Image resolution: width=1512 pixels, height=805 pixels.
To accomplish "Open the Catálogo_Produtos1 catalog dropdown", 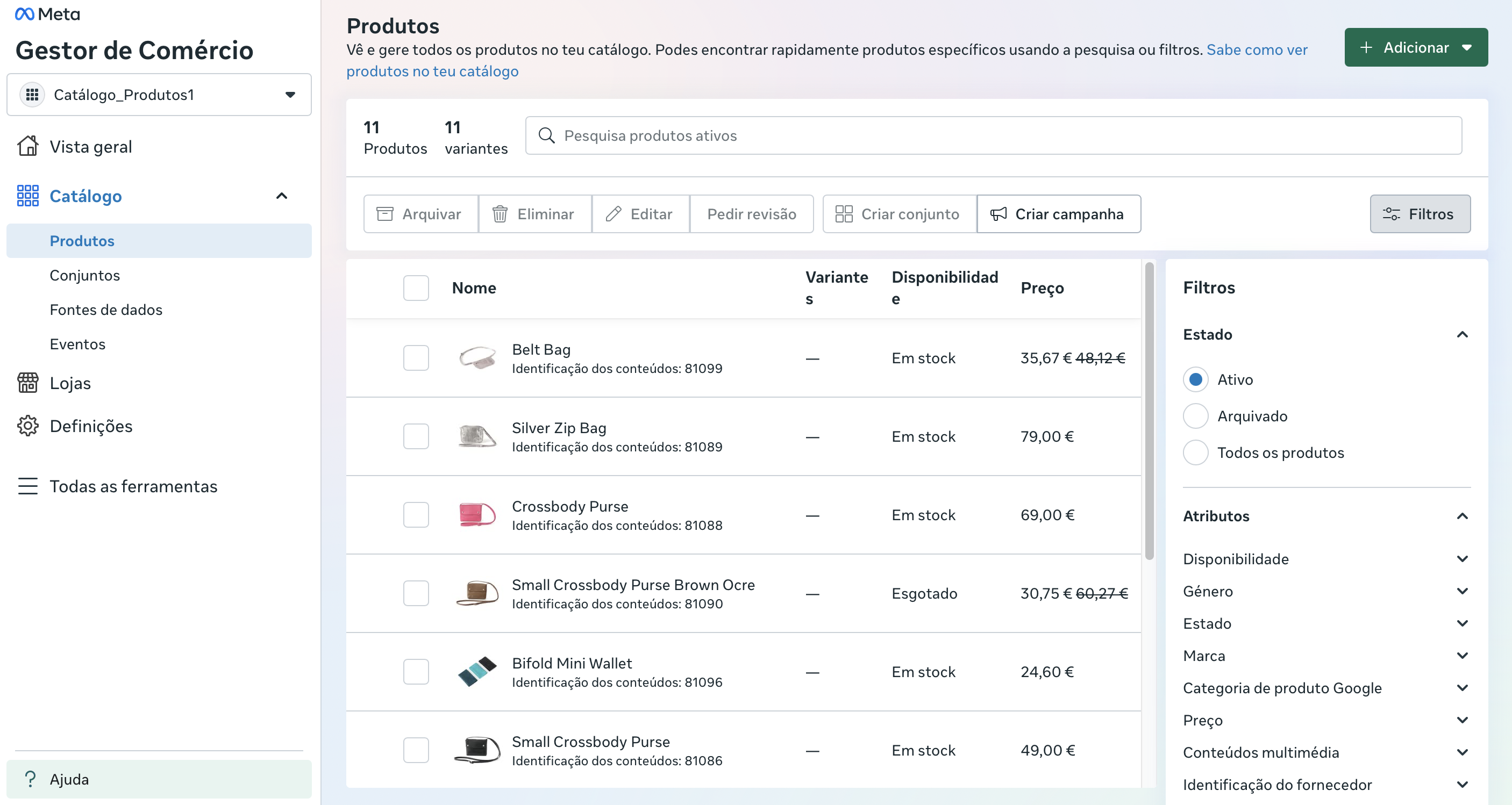I will click(x=159, y=95).
